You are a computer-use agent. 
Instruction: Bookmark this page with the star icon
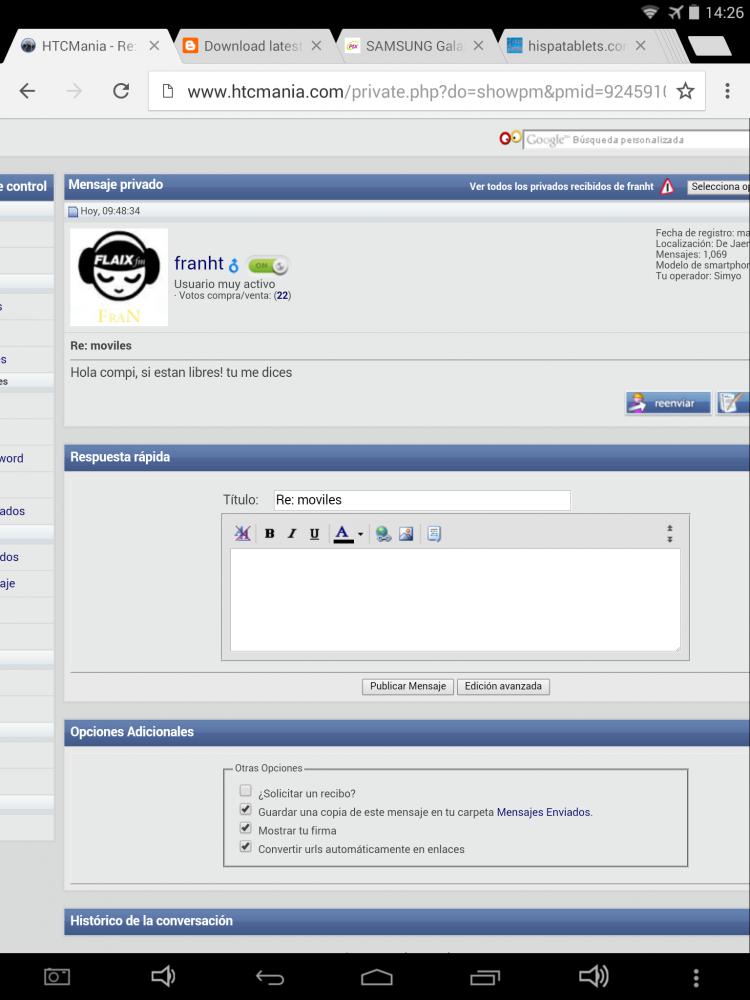[x=685, y=91]
